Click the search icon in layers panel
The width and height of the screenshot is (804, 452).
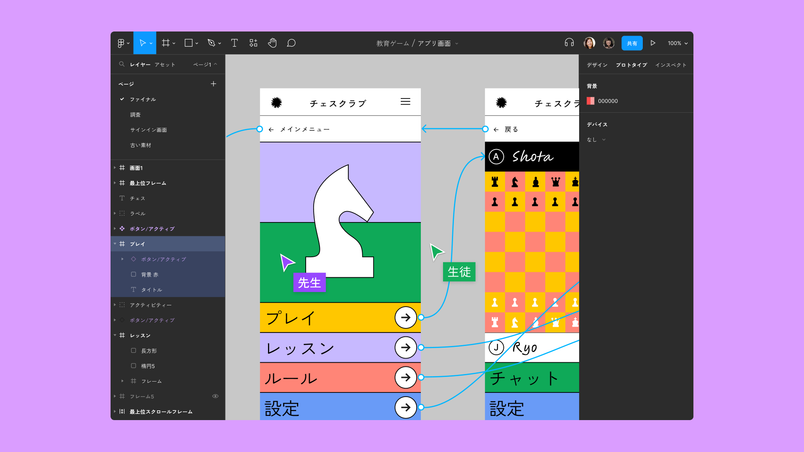(122, 65)
